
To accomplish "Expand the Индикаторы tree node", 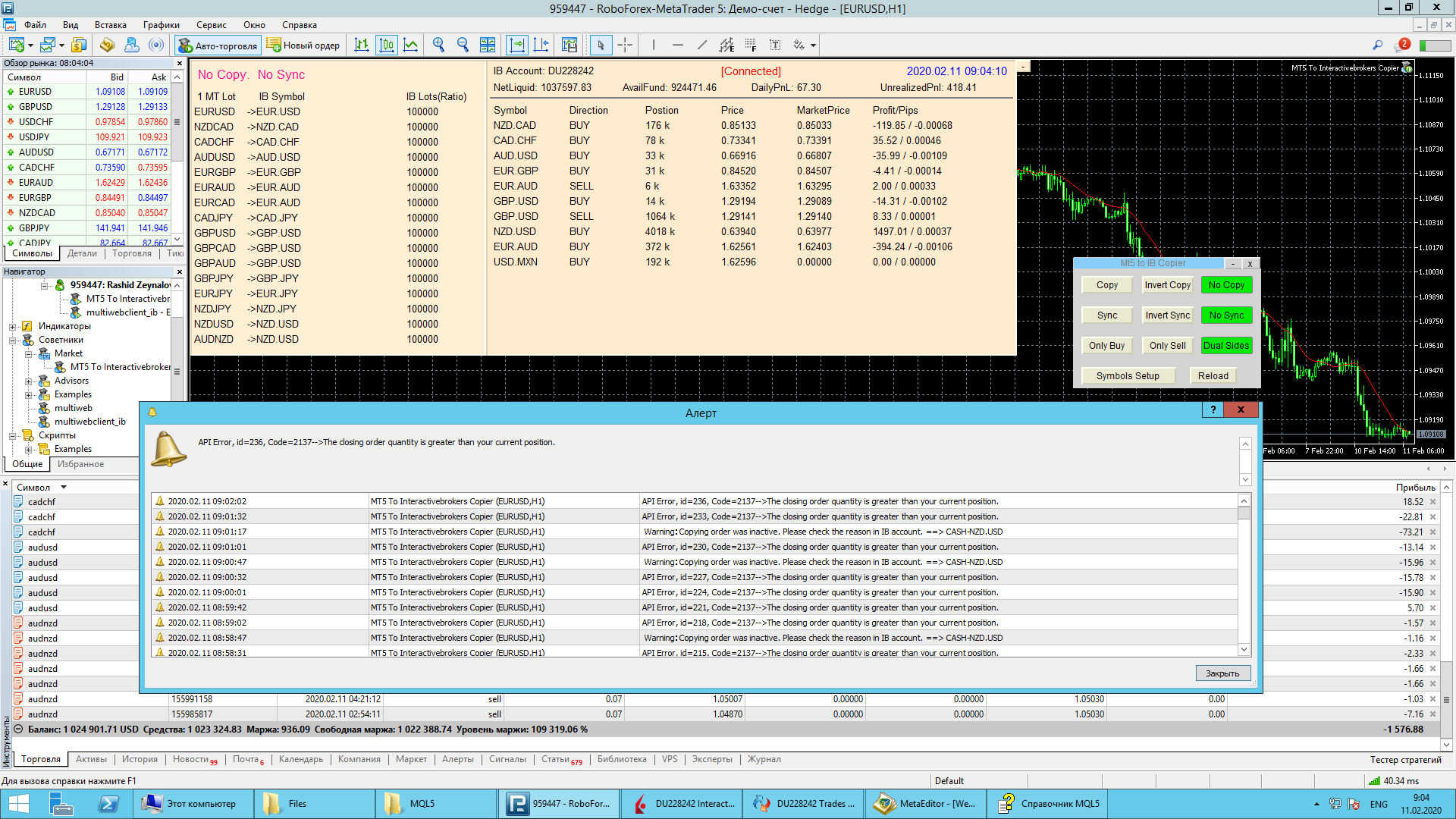I will tap(13, 327).
